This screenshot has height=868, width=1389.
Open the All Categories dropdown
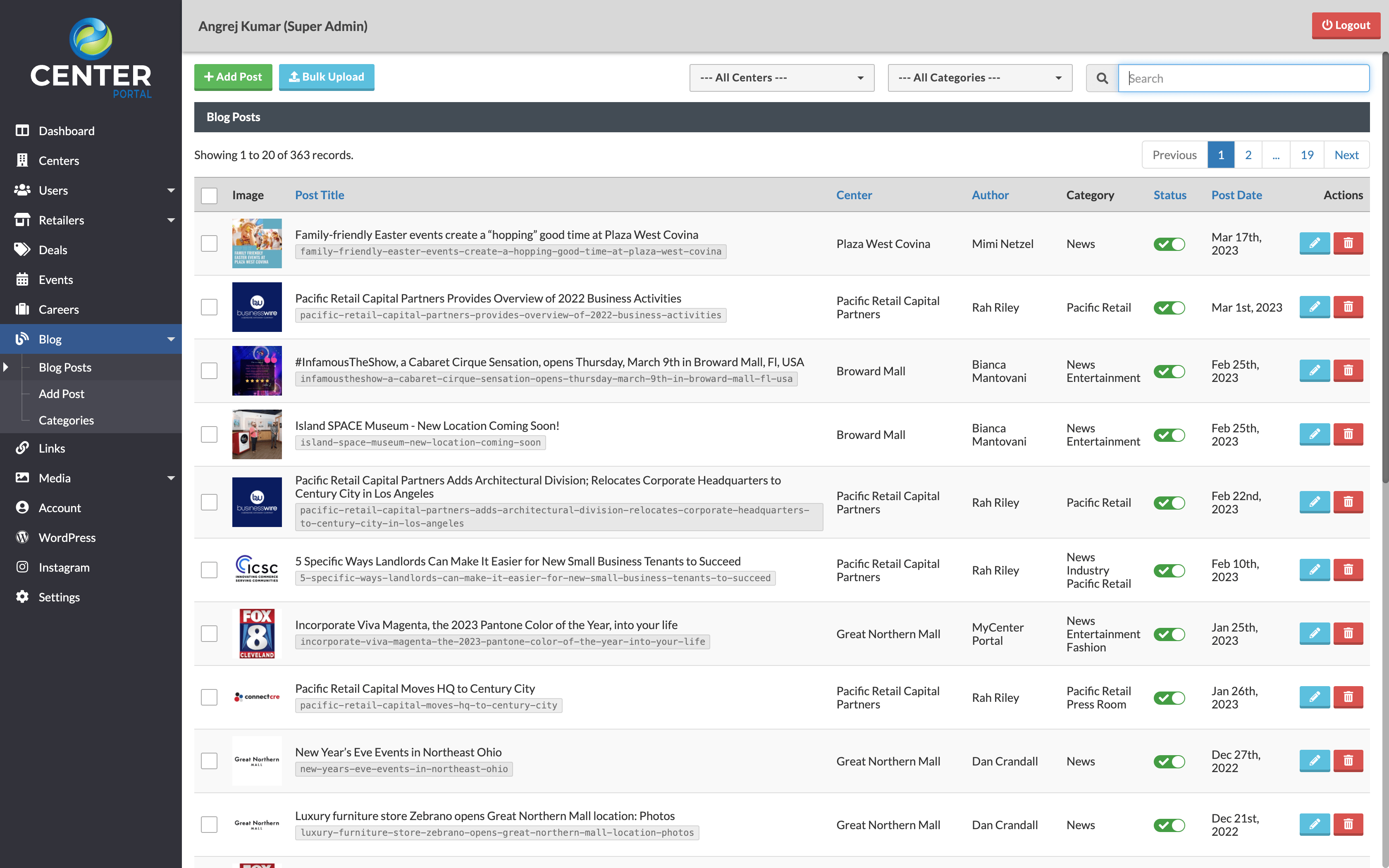tap(979, 78)
